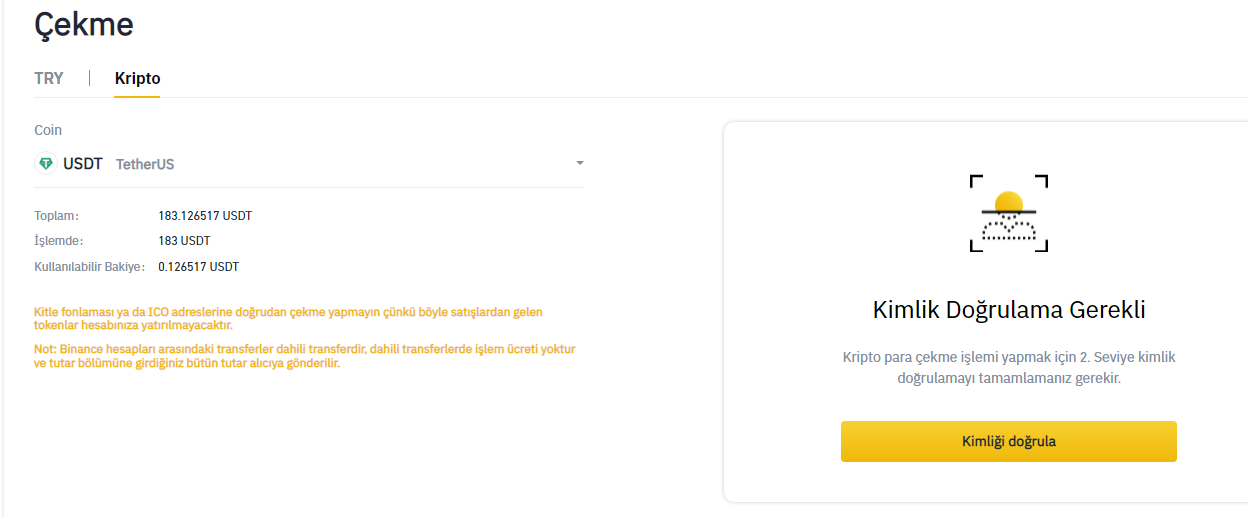1248x518 pixels.
Task: Click the Toplam label
Action: pyautogui.click(x=56, y=215)
